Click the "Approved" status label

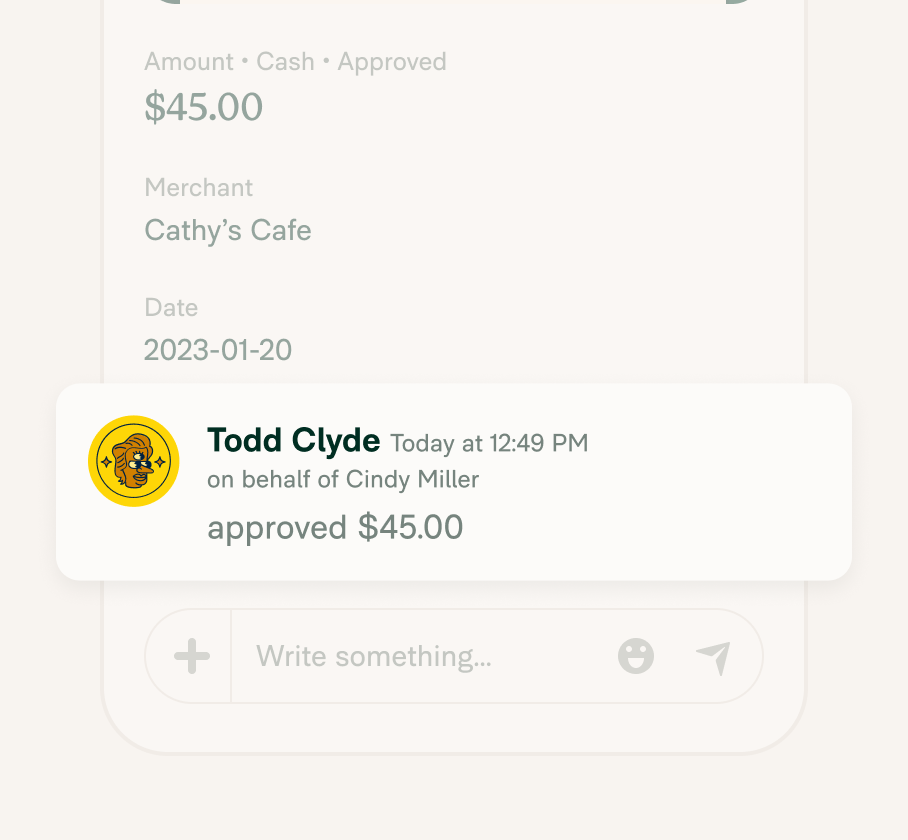[x=392, y=62]
